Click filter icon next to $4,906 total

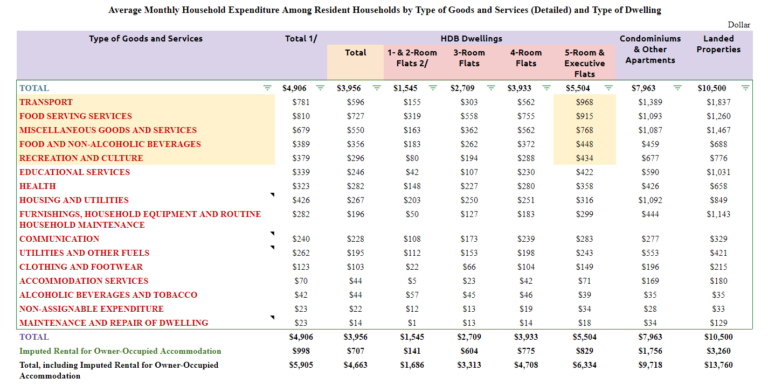tap(320, 88)
